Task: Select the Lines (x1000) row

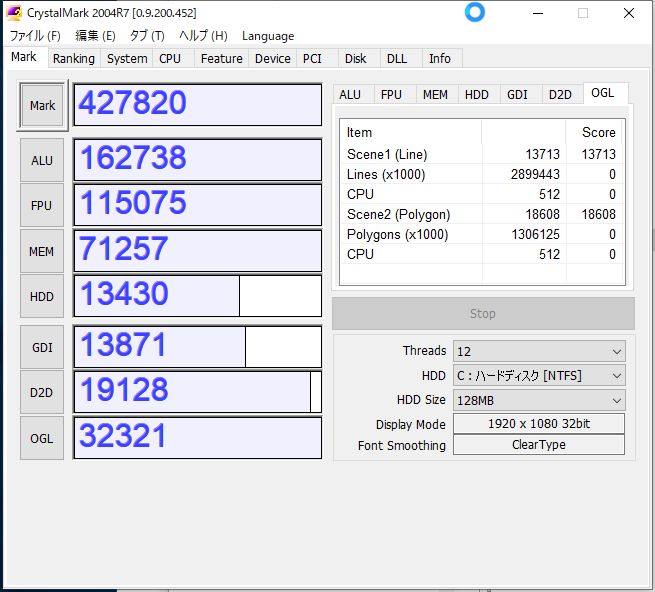Action: point(482,174)
